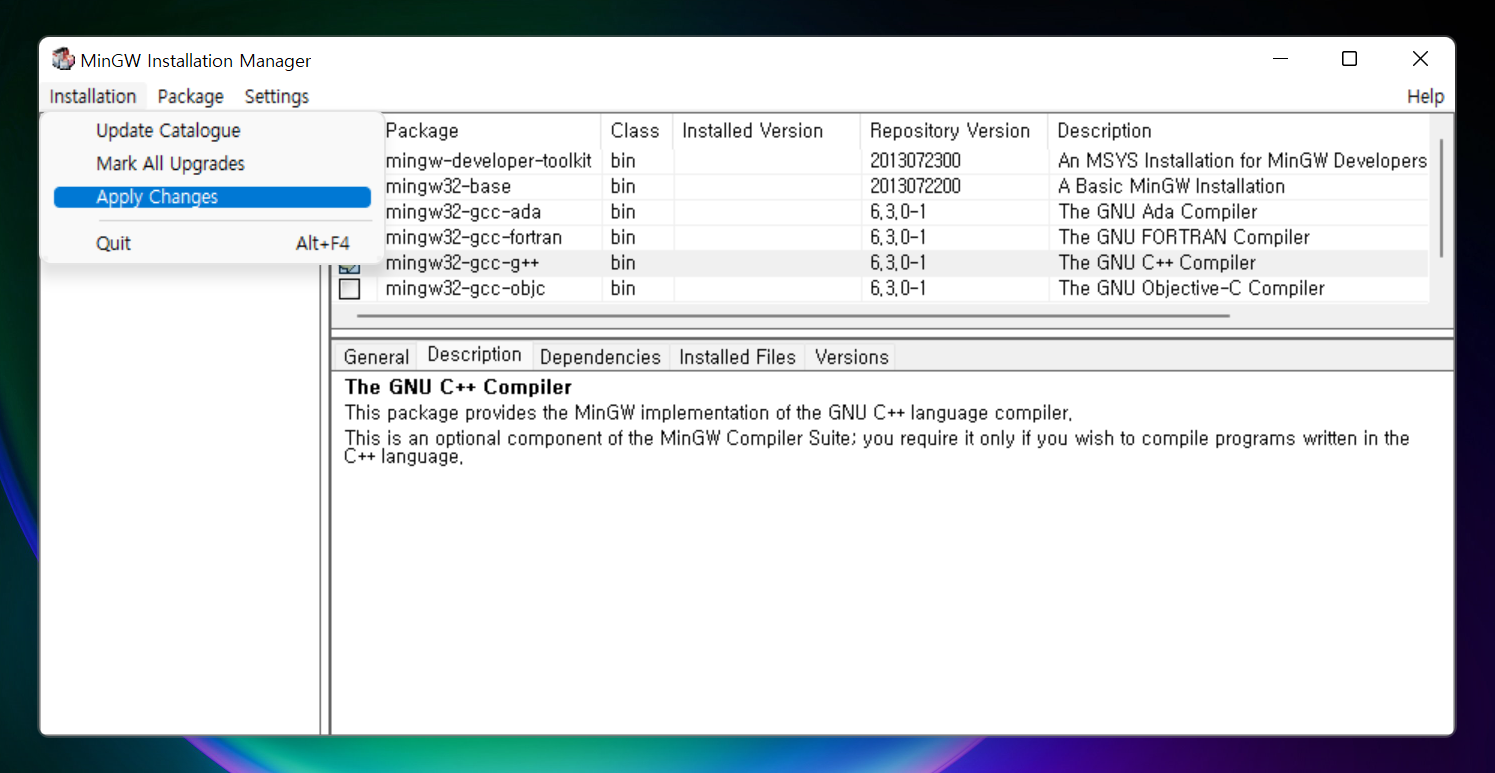The image size is (1495, 773).
Task: Click Apply Changes in the Installation menu
Action: (x=212, y=197)
